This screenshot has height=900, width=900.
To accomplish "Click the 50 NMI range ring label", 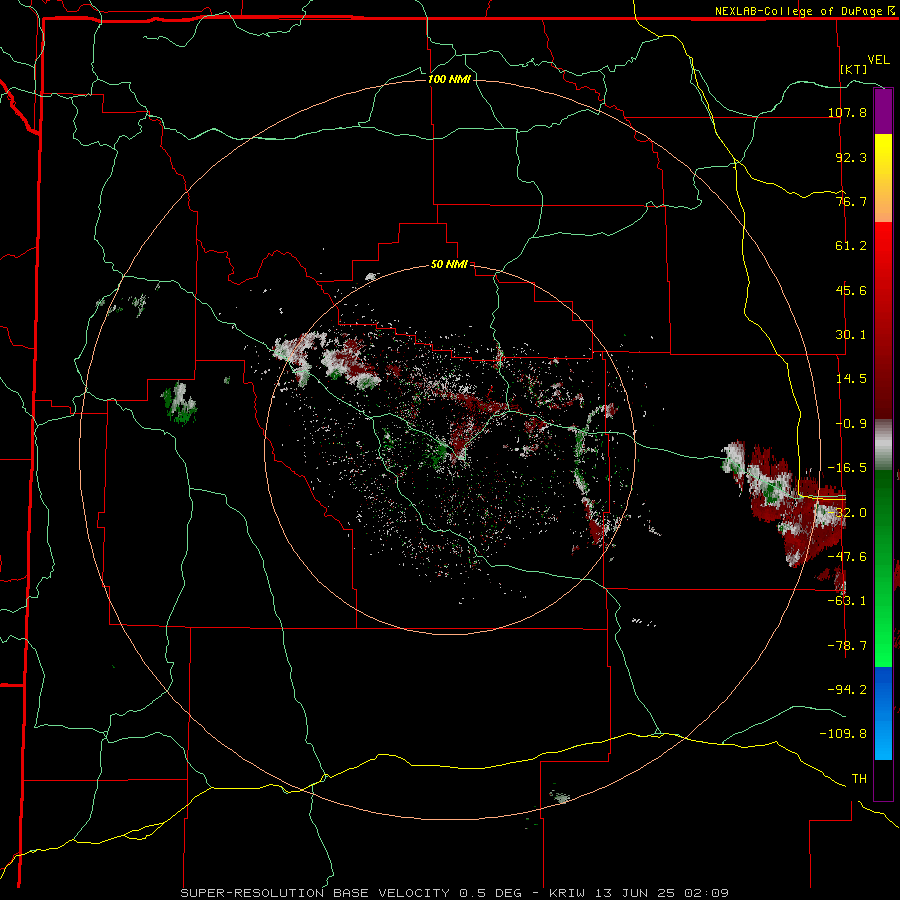I will click(x=449, y=264).
